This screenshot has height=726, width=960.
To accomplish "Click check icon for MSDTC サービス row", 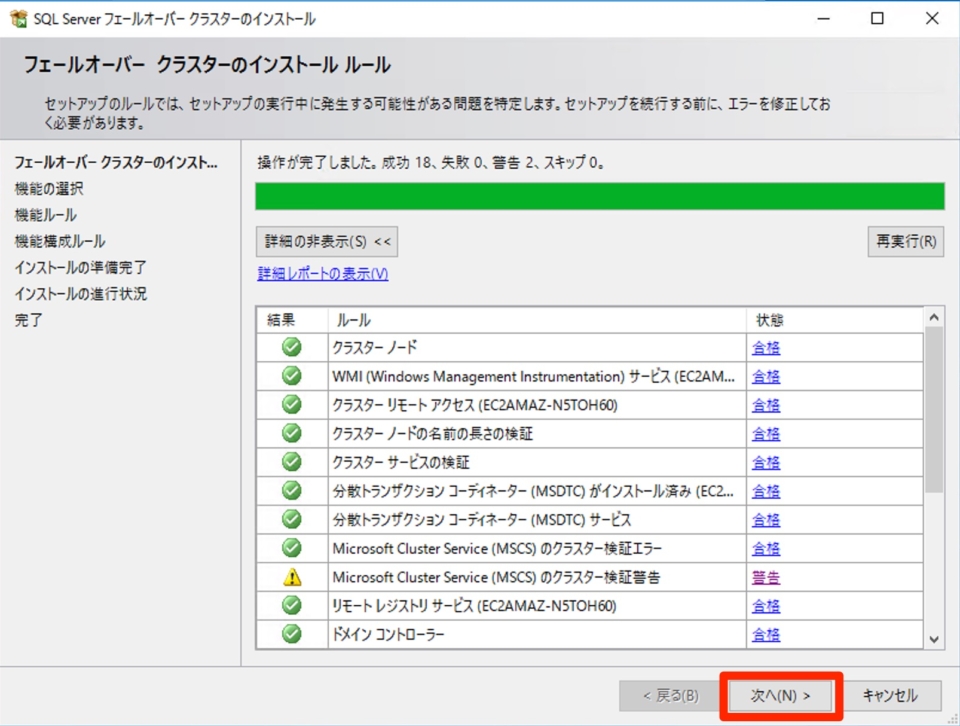I will tap(292, 520).
